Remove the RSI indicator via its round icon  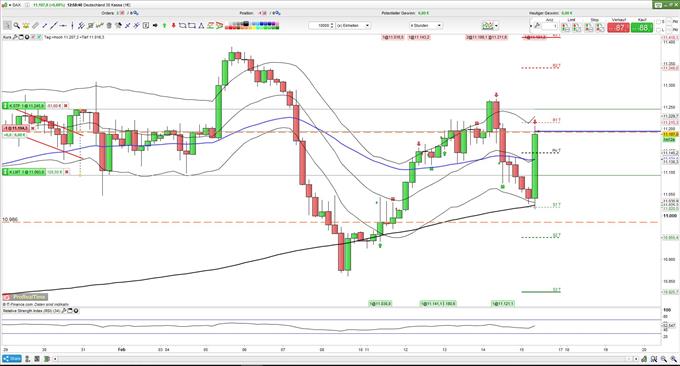point(76,310)
